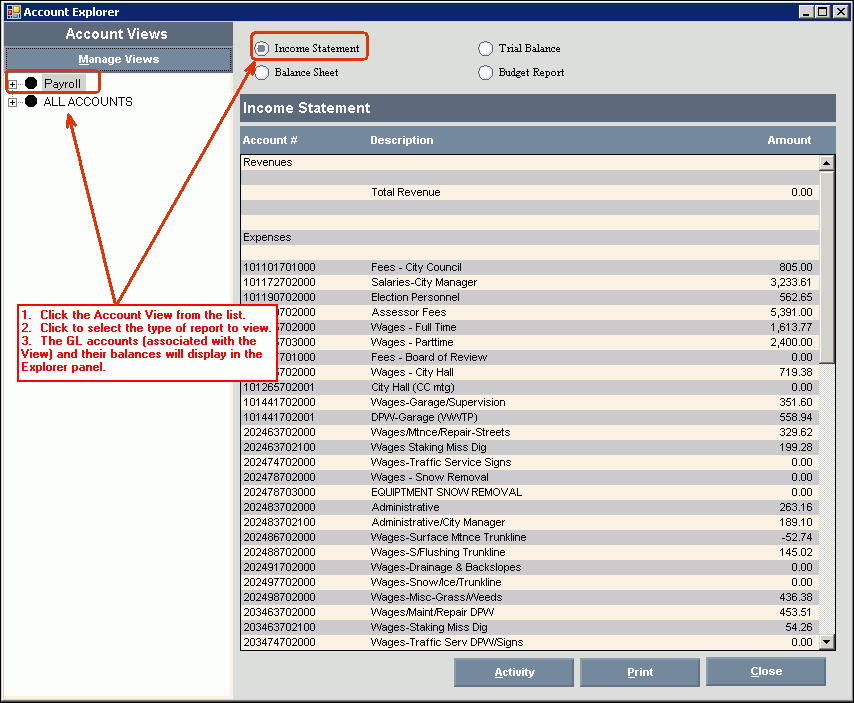The height and width of the screenshot is (703, 854).
Task: Select the Payroll account view
Action: click(x=62, y=84)
